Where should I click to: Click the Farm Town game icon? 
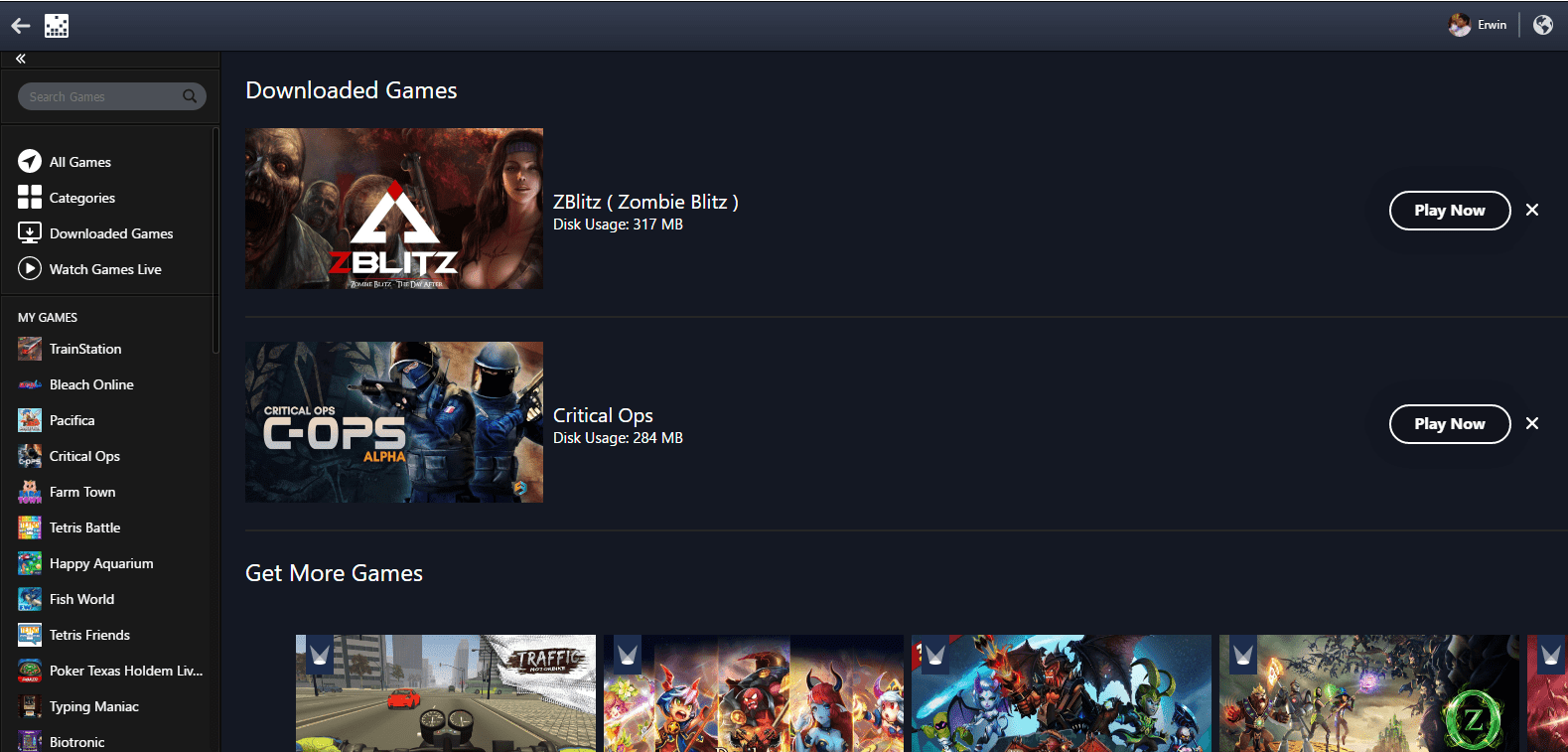(30, 492)
